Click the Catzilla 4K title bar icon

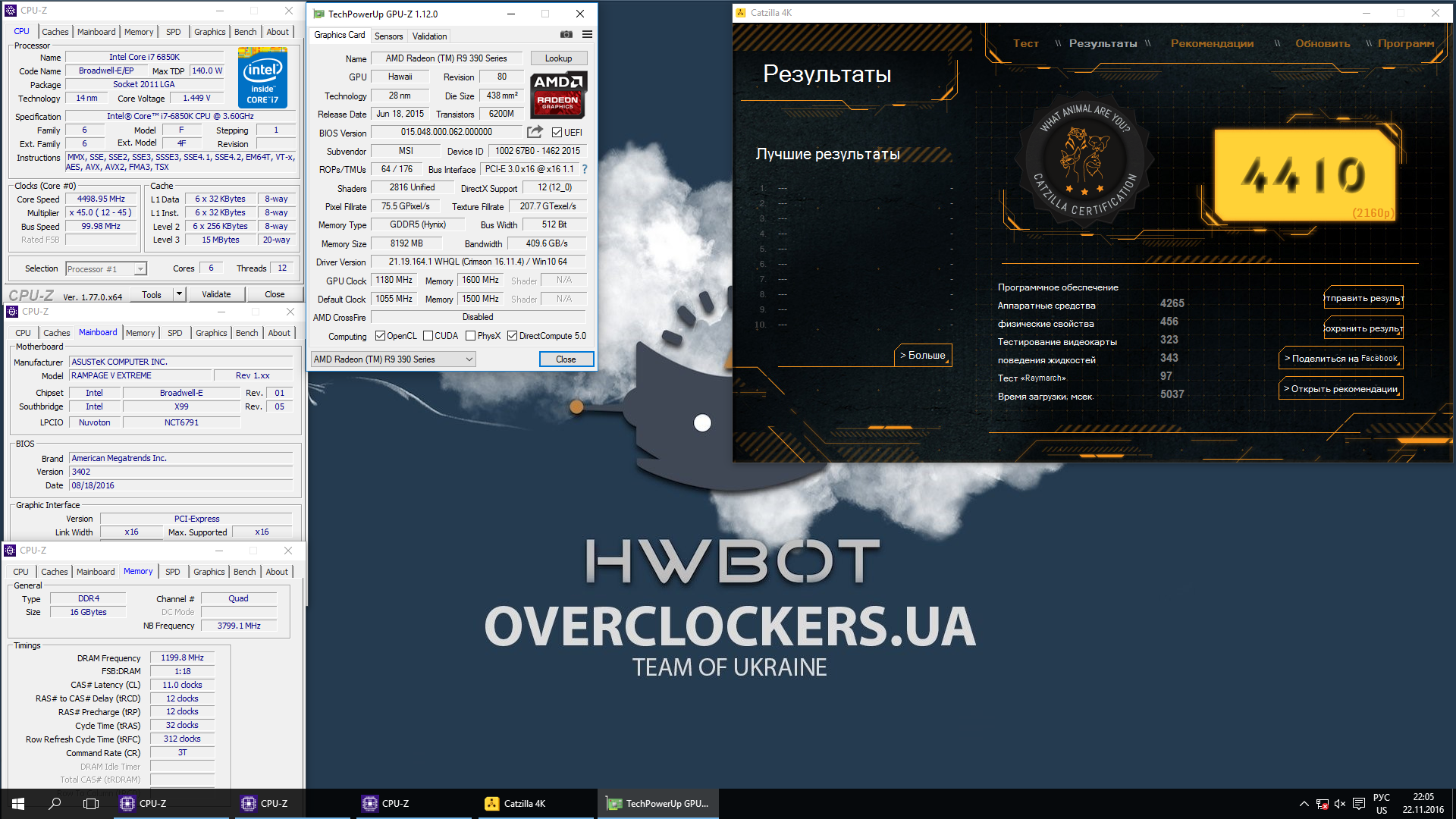(740, 13)
